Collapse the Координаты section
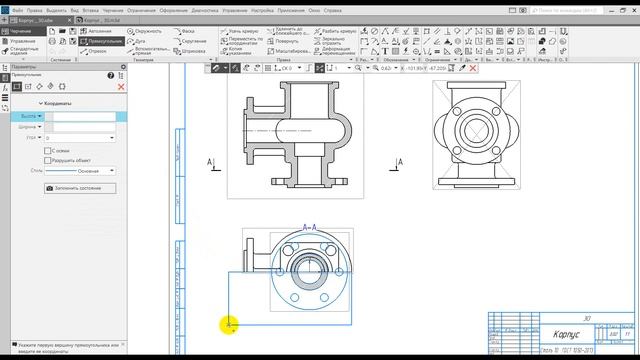Screen dimensions: 640x360 (x=41, y=104)
